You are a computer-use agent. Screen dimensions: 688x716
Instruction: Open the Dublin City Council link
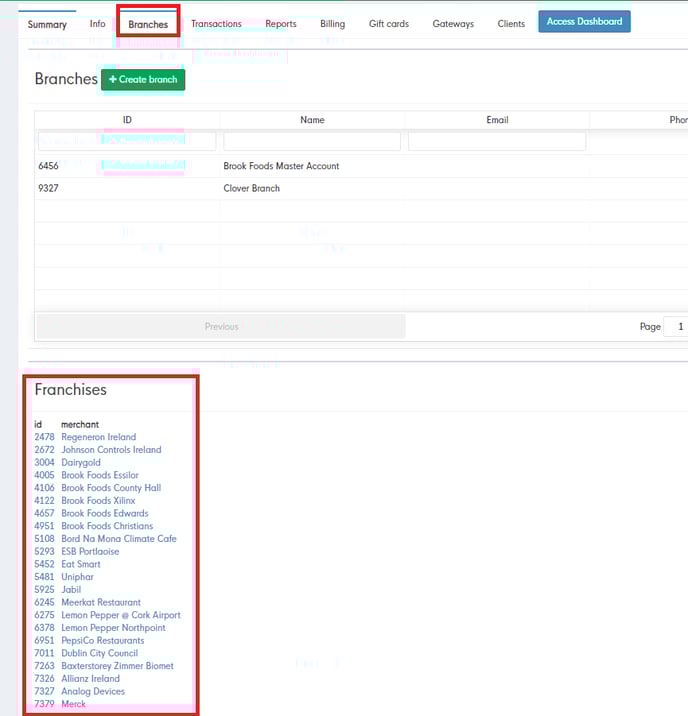pyautogui.click(x=99, y=653)
